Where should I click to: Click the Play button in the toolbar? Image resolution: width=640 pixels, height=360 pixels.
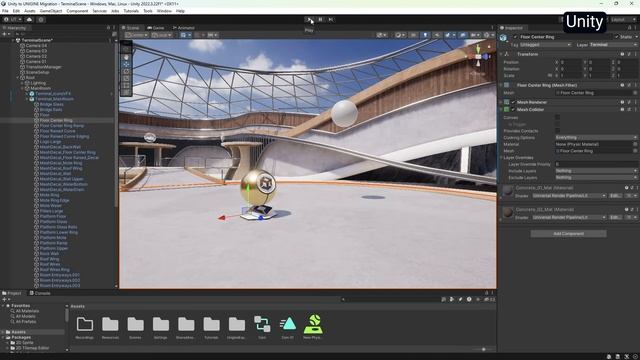coord(310,19)
